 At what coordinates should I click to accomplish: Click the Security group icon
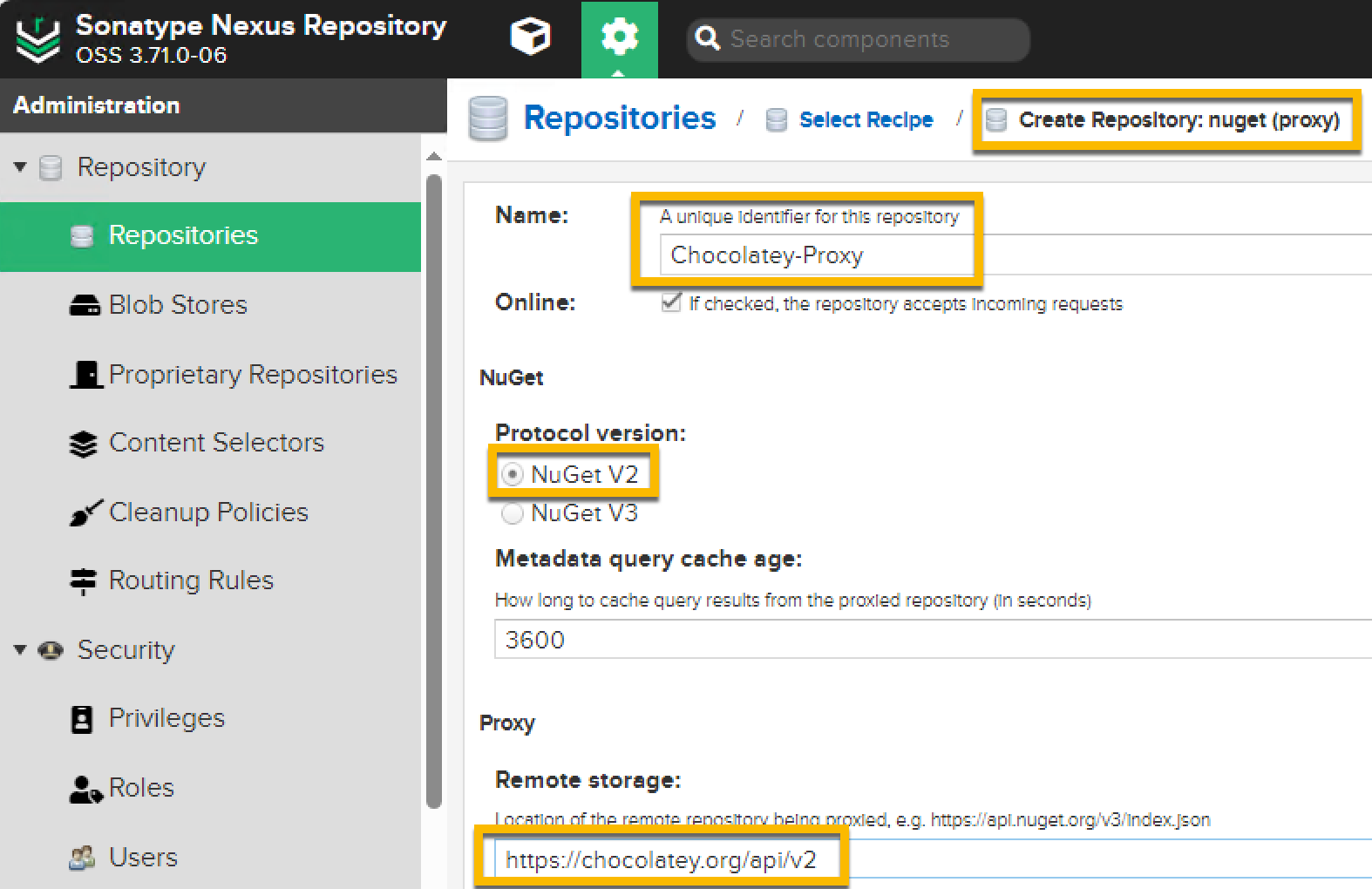point(51,650)
